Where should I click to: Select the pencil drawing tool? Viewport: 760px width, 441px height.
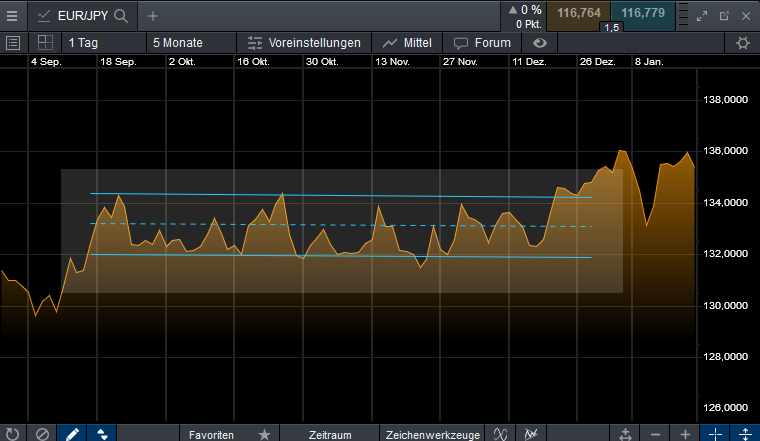click(x=71, y=434)
